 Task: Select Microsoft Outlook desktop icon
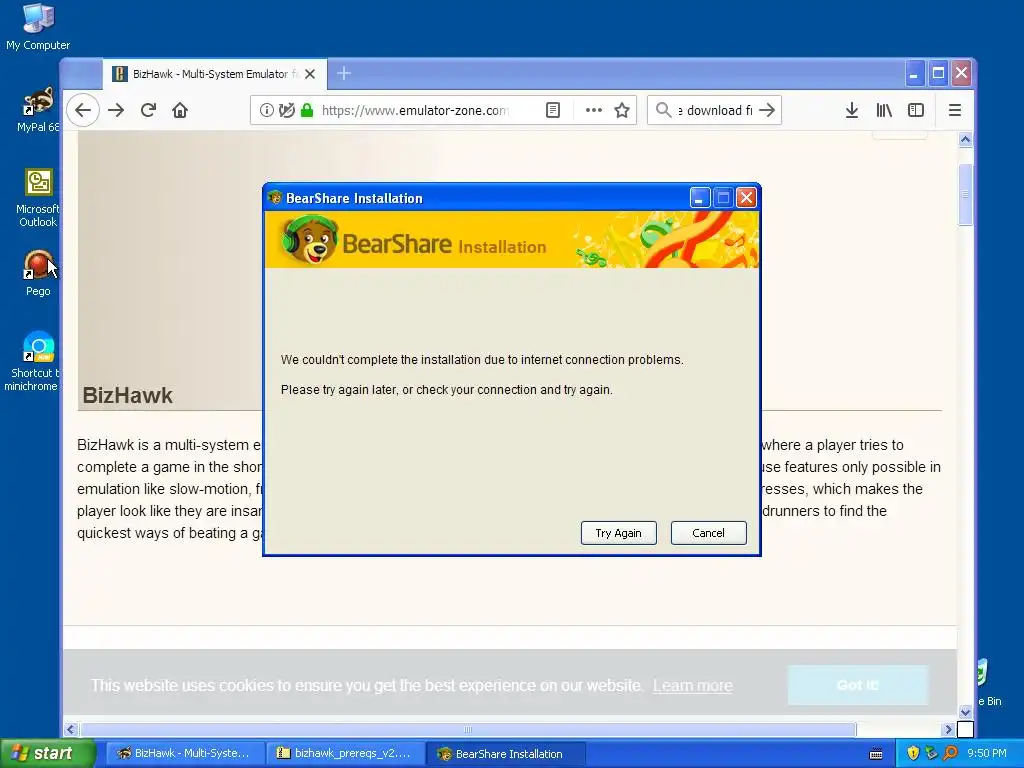(x=38, y=198)
